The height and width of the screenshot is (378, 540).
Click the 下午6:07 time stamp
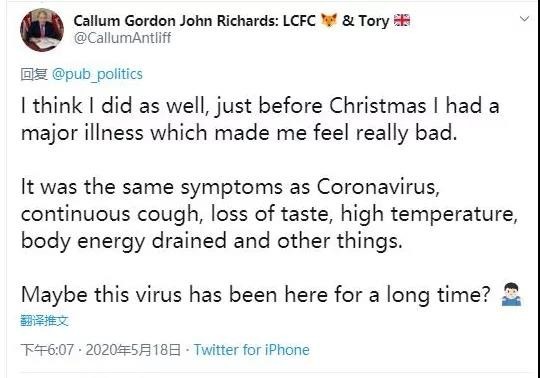tap(47, 350)
